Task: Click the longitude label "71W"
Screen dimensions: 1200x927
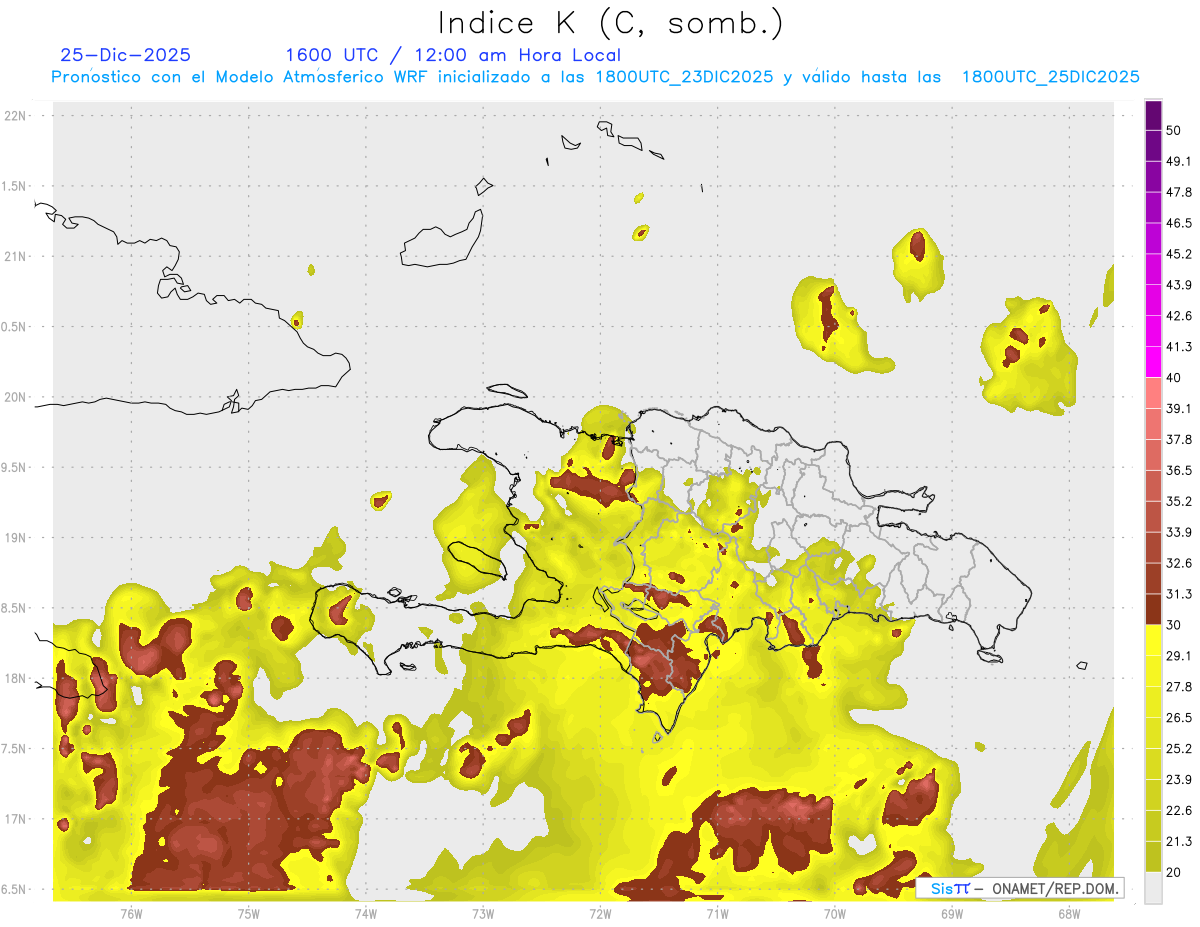Action: click(717, 913)
